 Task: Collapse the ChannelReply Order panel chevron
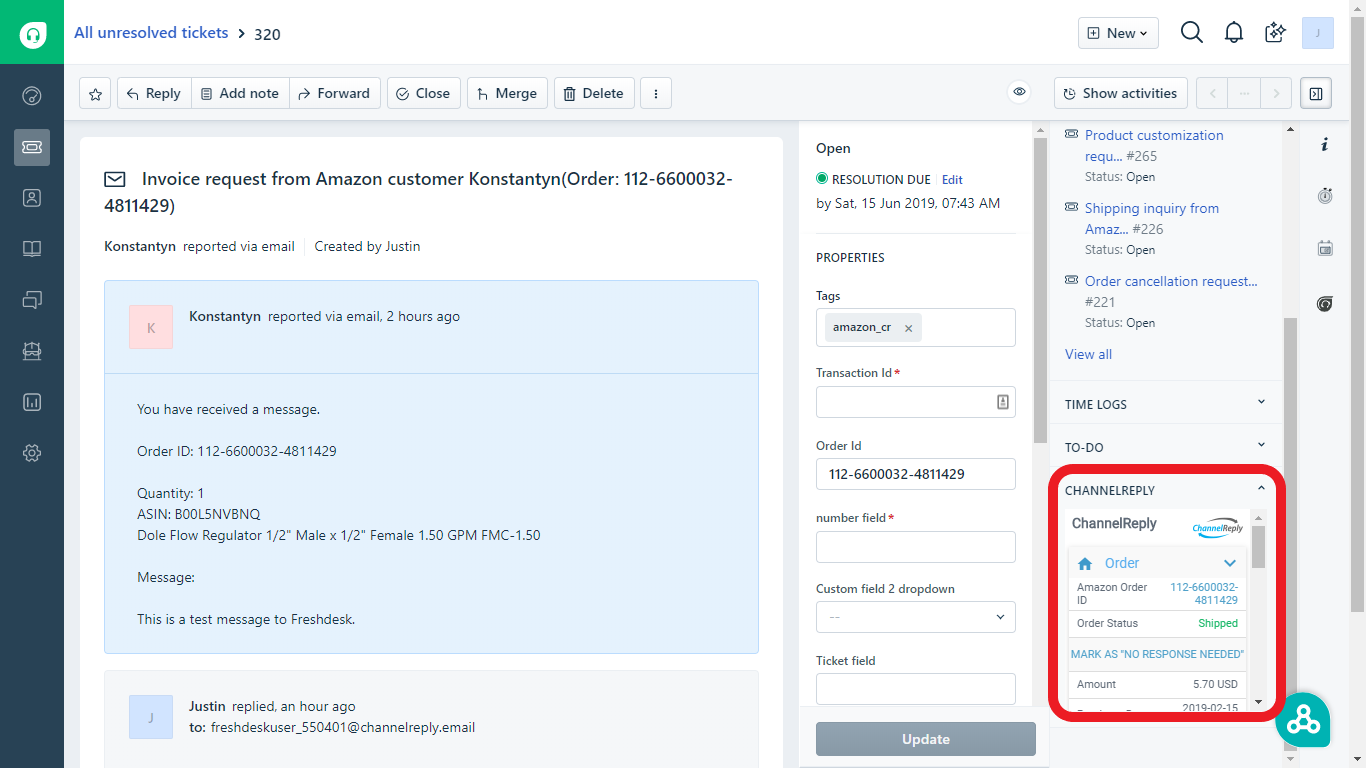tap(1230, 563)
